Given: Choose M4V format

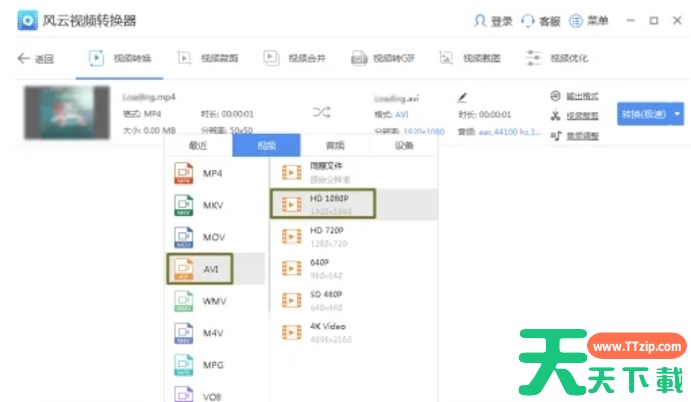Looking at the screenshot, I should (x=215, y=333).
